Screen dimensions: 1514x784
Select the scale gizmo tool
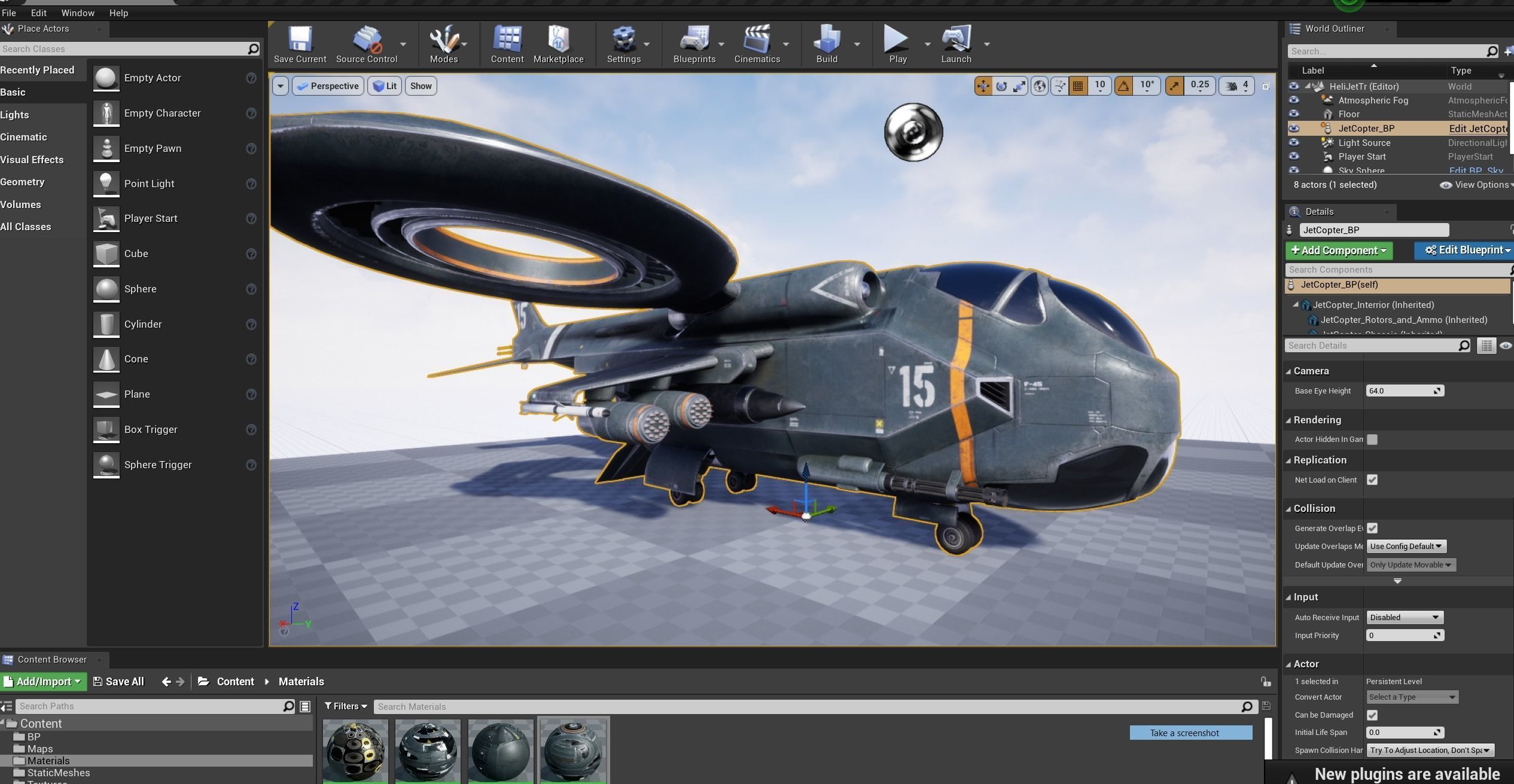[1019, 86]
